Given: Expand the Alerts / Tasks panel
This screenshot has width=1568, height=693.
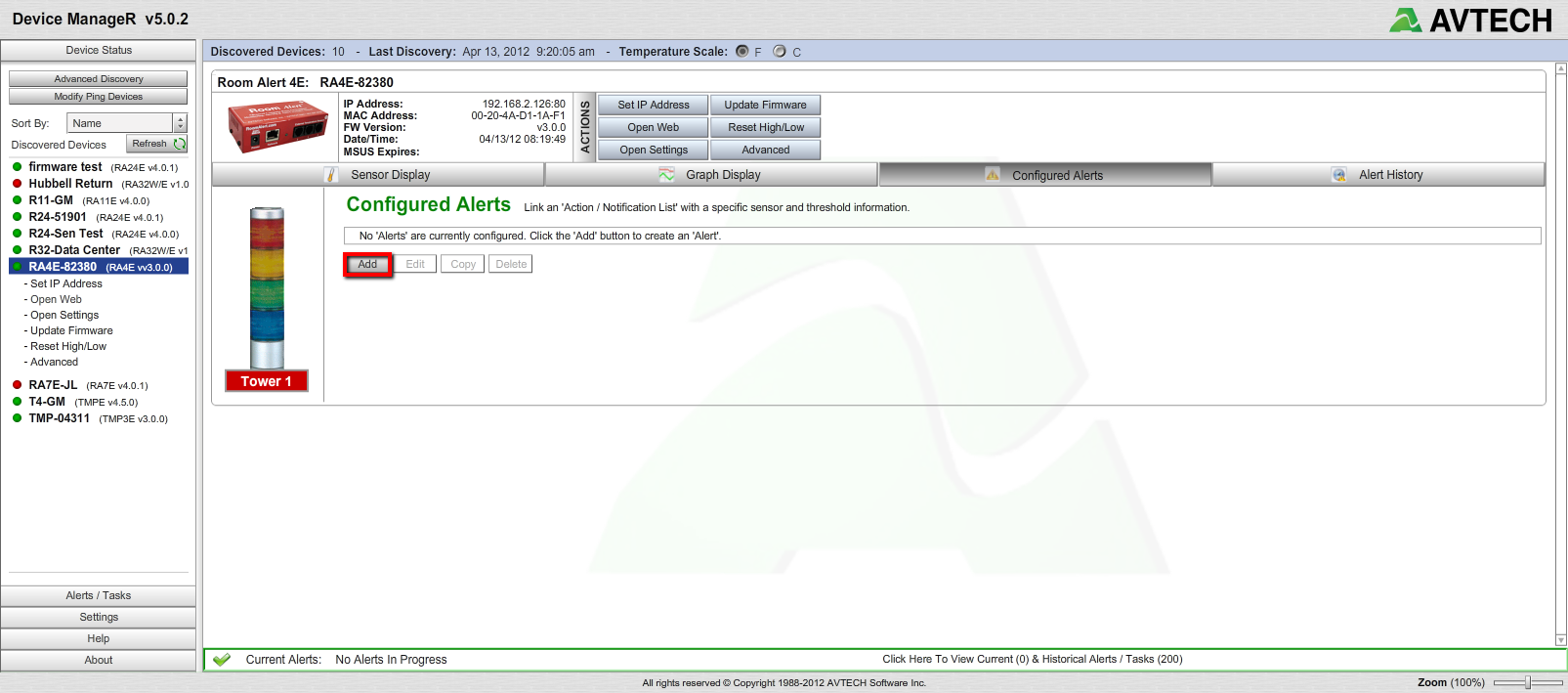Looking at the screenshot, I should click(x=99, y=595).
